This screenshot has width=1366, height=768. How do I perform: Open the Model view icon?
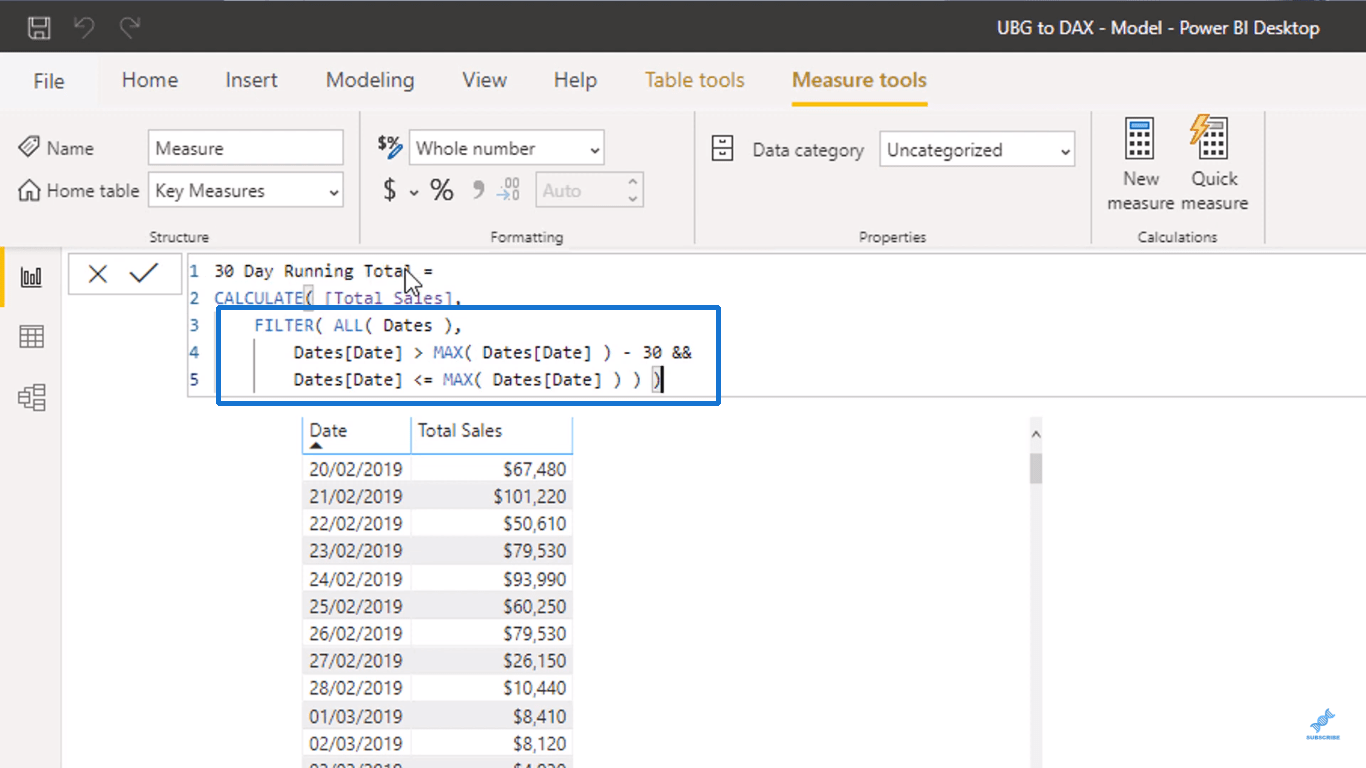(31, 398)
